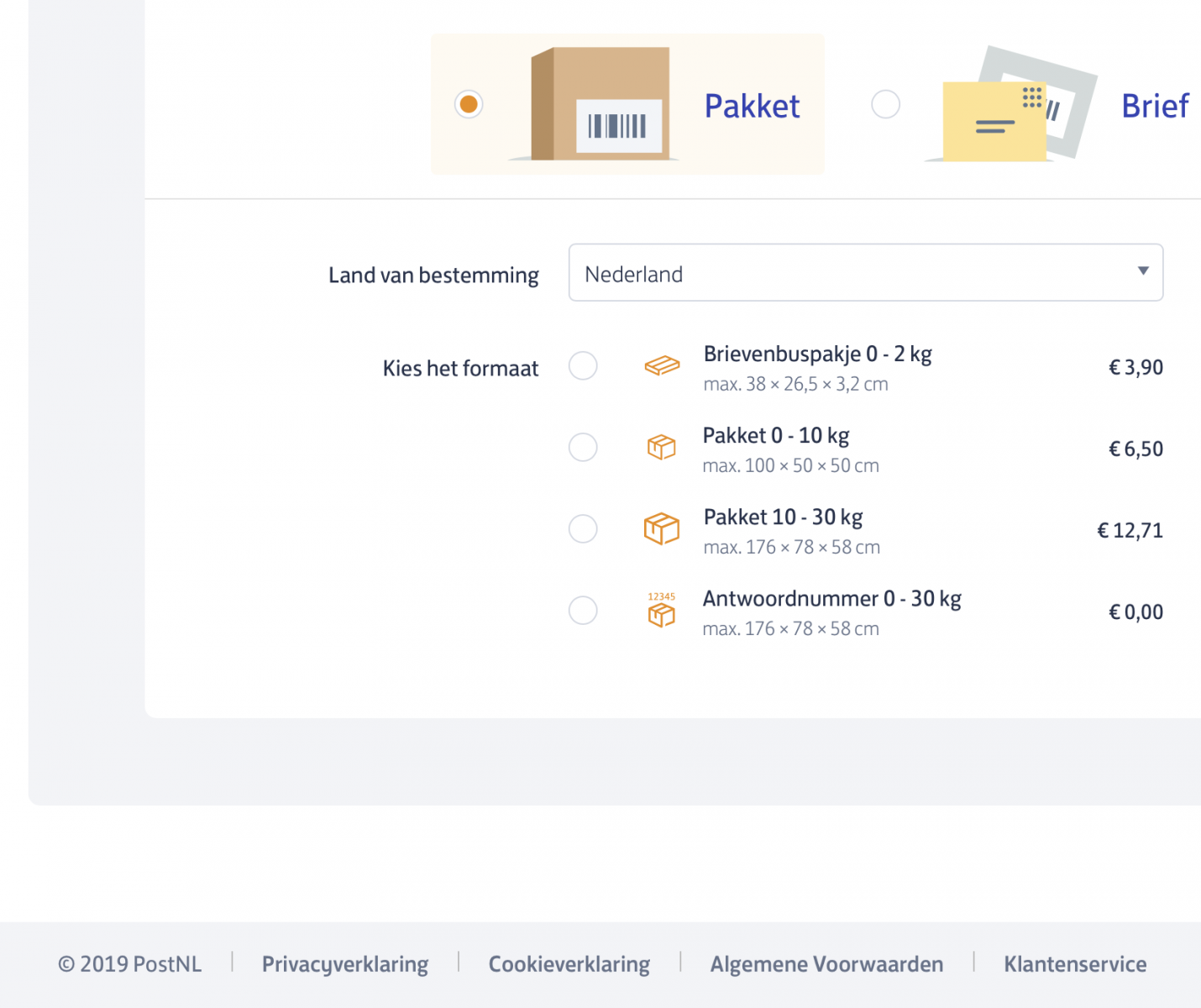The width and height of the screenshot is (1201, 1008).
Task: Click max. 176 × 78 × 58 cm under Antwoordnummer
Action: point(790,628)
